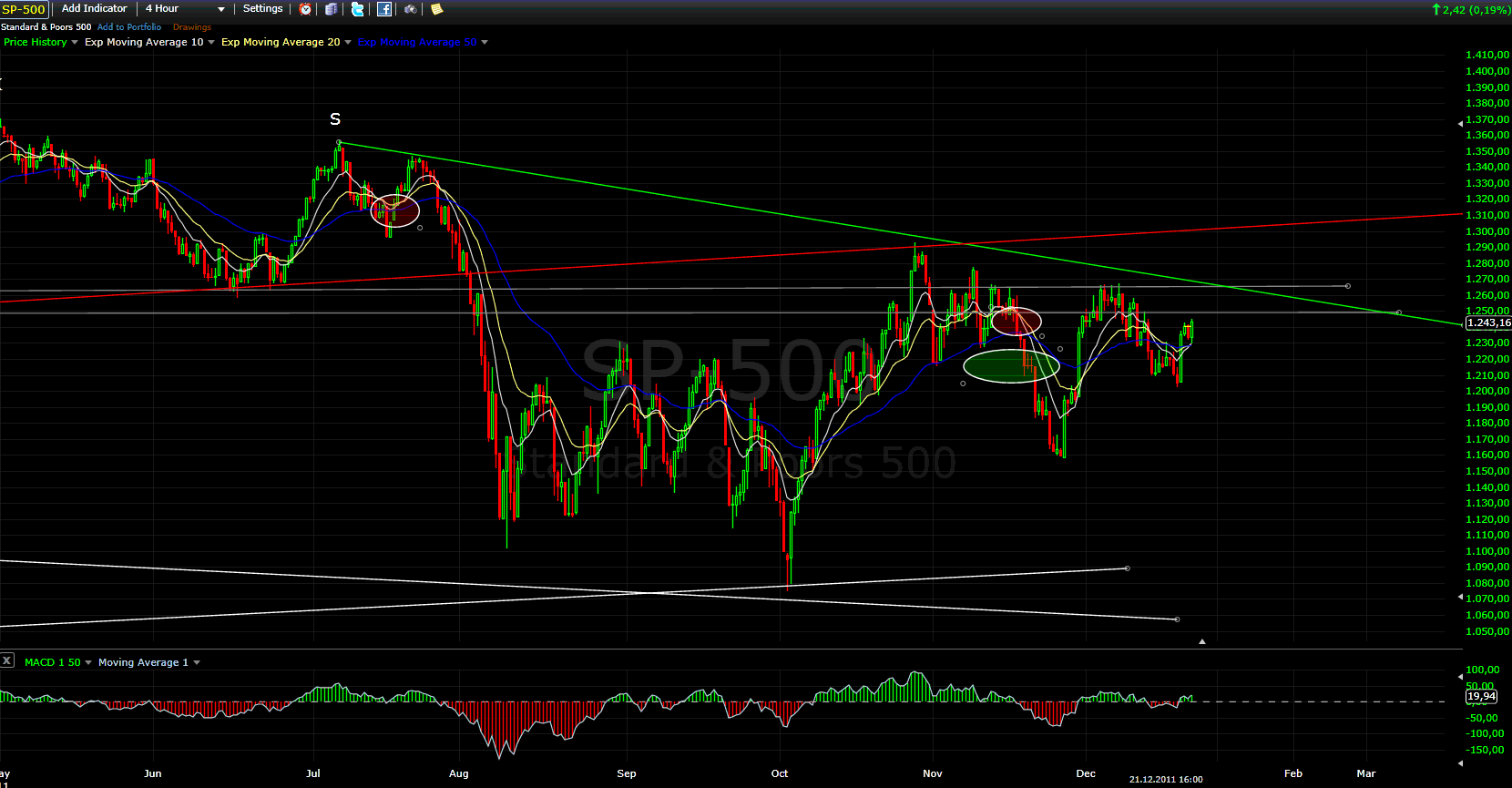
Task: Click the Add to Portfolio link
Action: point(129,27)
